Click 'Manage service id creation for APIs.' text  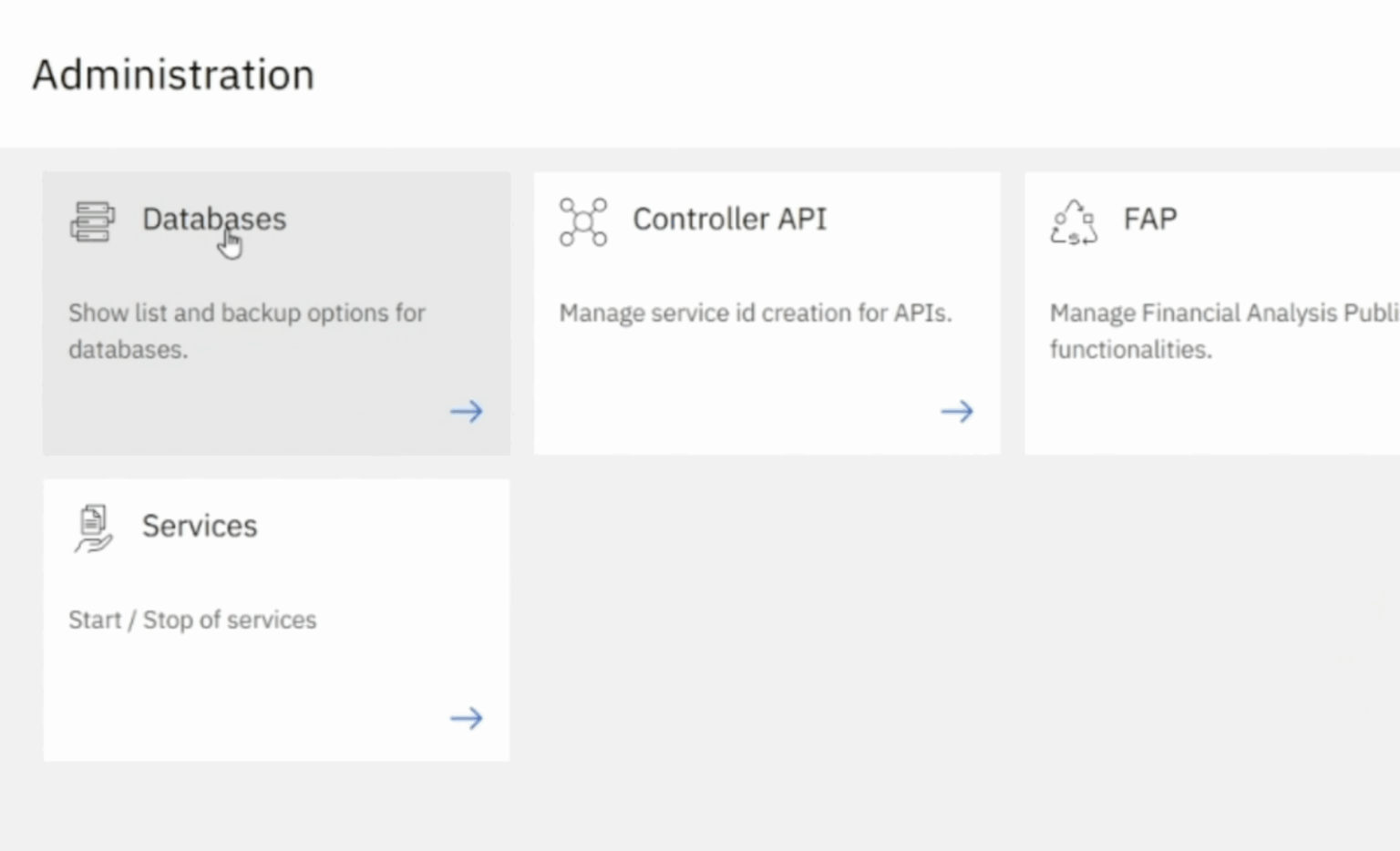coord(756,313)
